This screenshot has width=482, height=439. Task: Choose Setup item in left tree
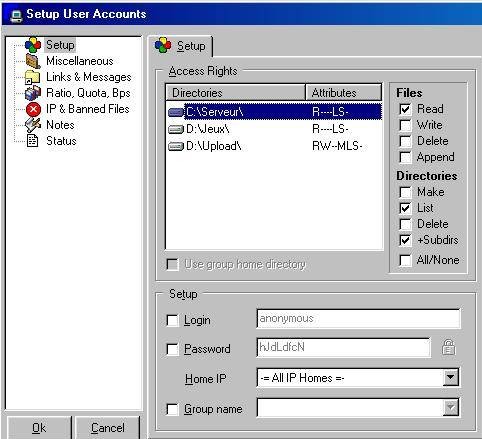(60, 45)
